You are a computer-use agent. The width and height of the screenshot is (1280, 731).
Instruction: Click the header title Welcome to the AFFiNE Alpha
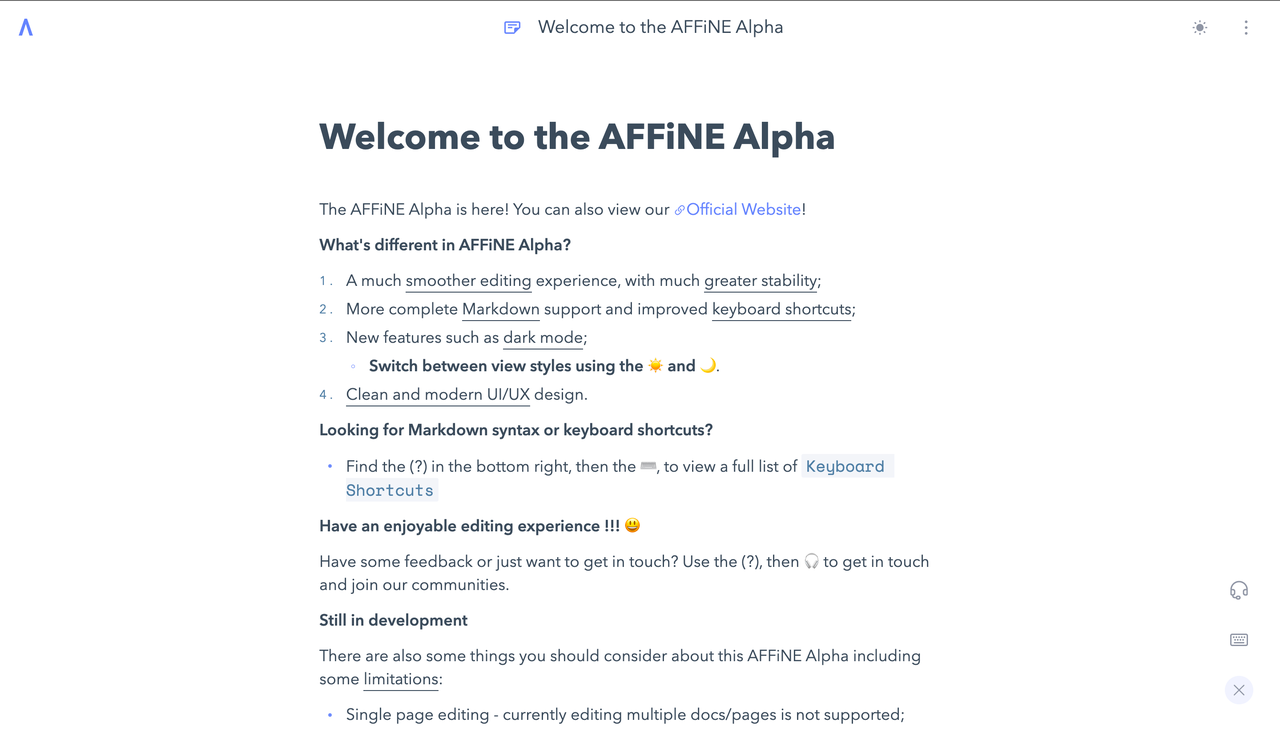point(660,27)
